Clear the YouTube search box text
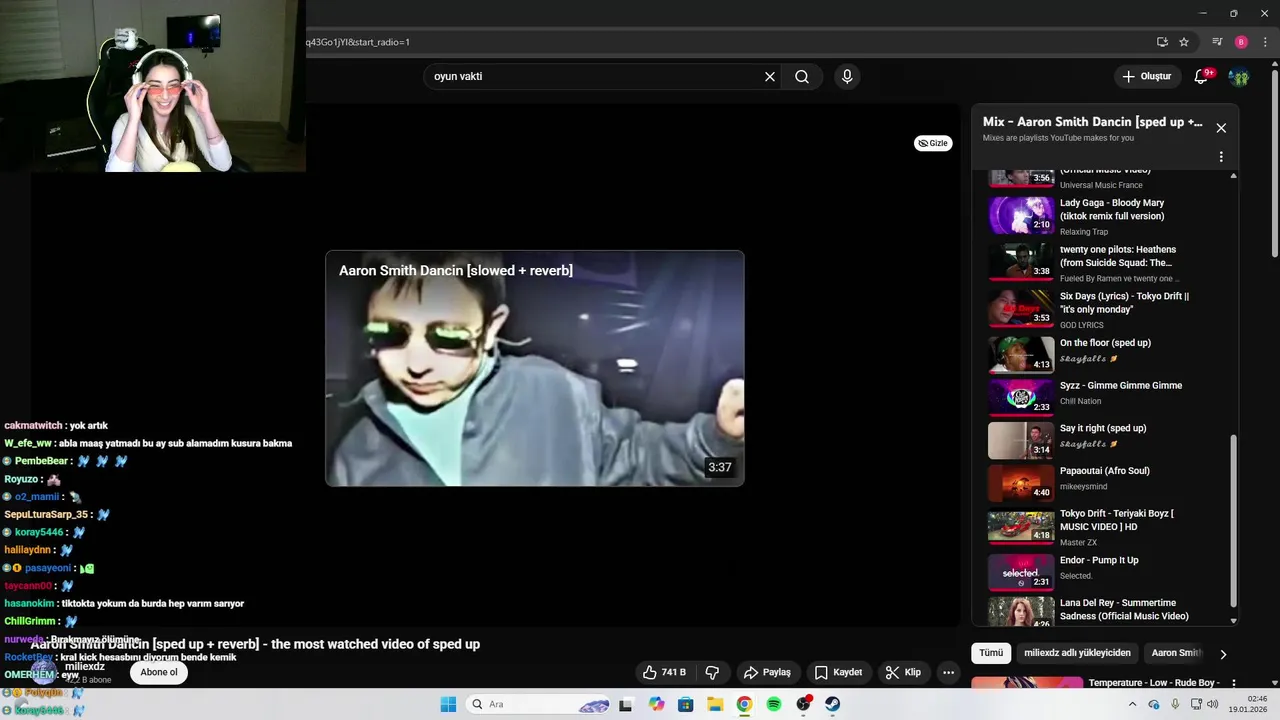 click(770, 76)
